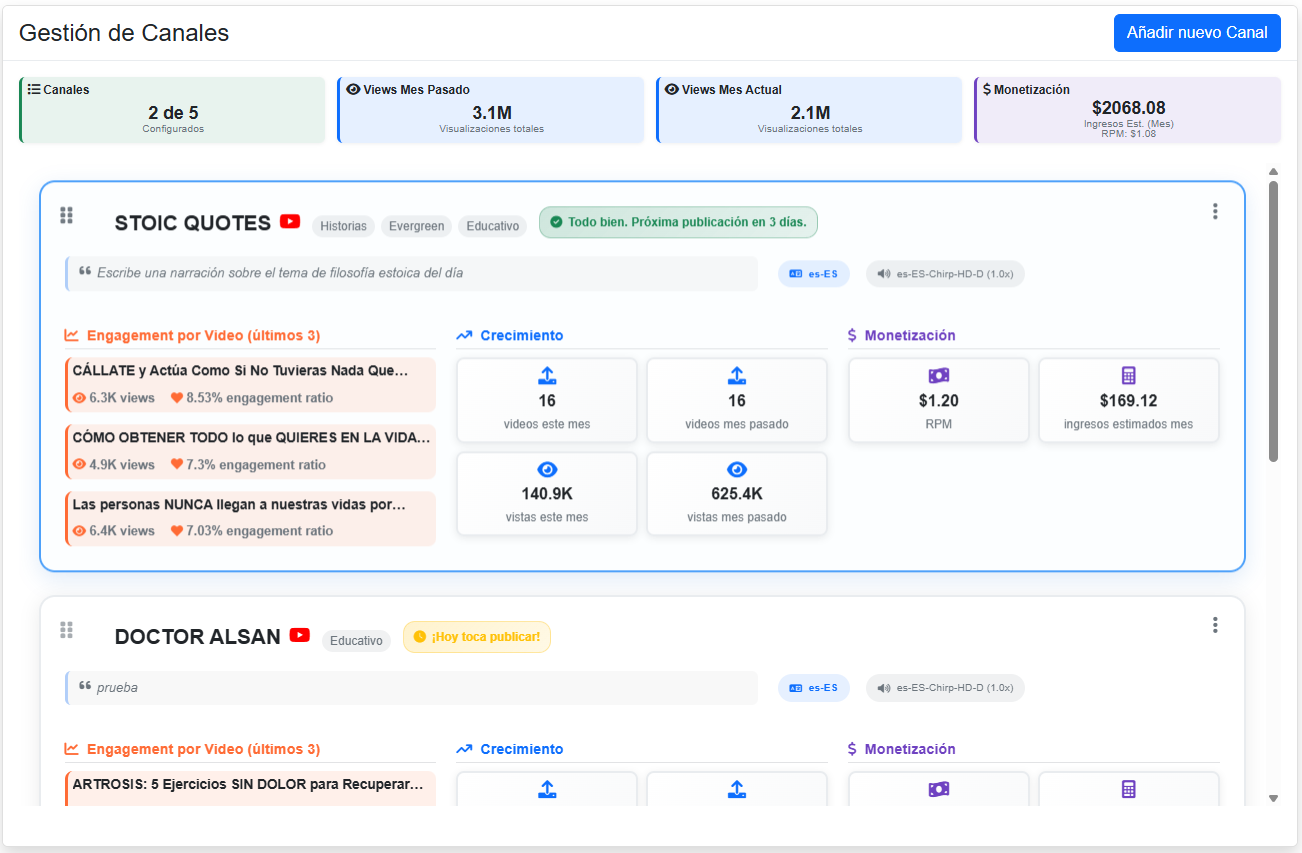The height and width of the screenshot is (853, 1302).
Task: Click the 2.1M views value
Action: point(810,113)
